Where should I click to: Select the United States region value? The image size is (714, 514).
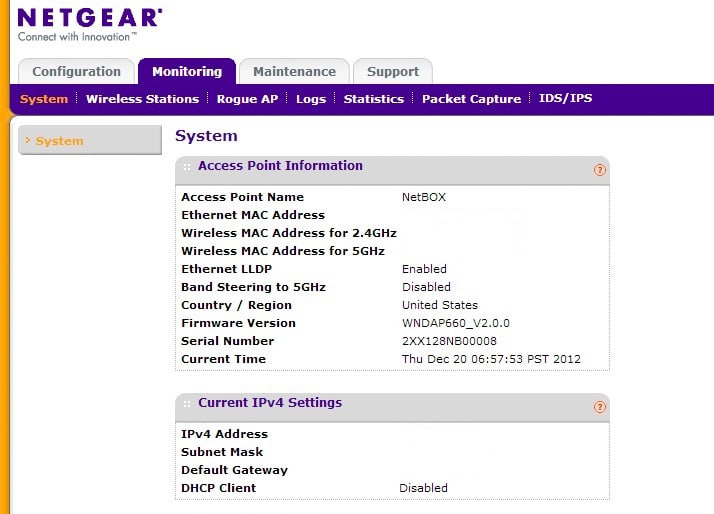coord(440,305)
